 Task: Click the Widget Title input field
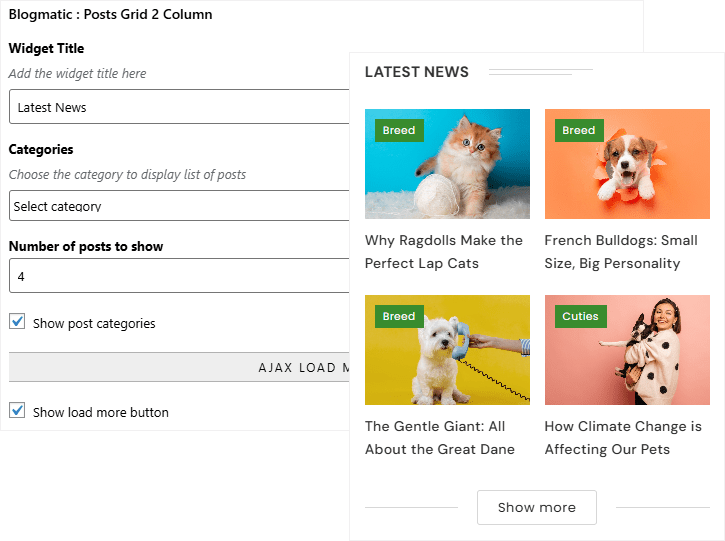pyautogui.click(x=180, y=107)
